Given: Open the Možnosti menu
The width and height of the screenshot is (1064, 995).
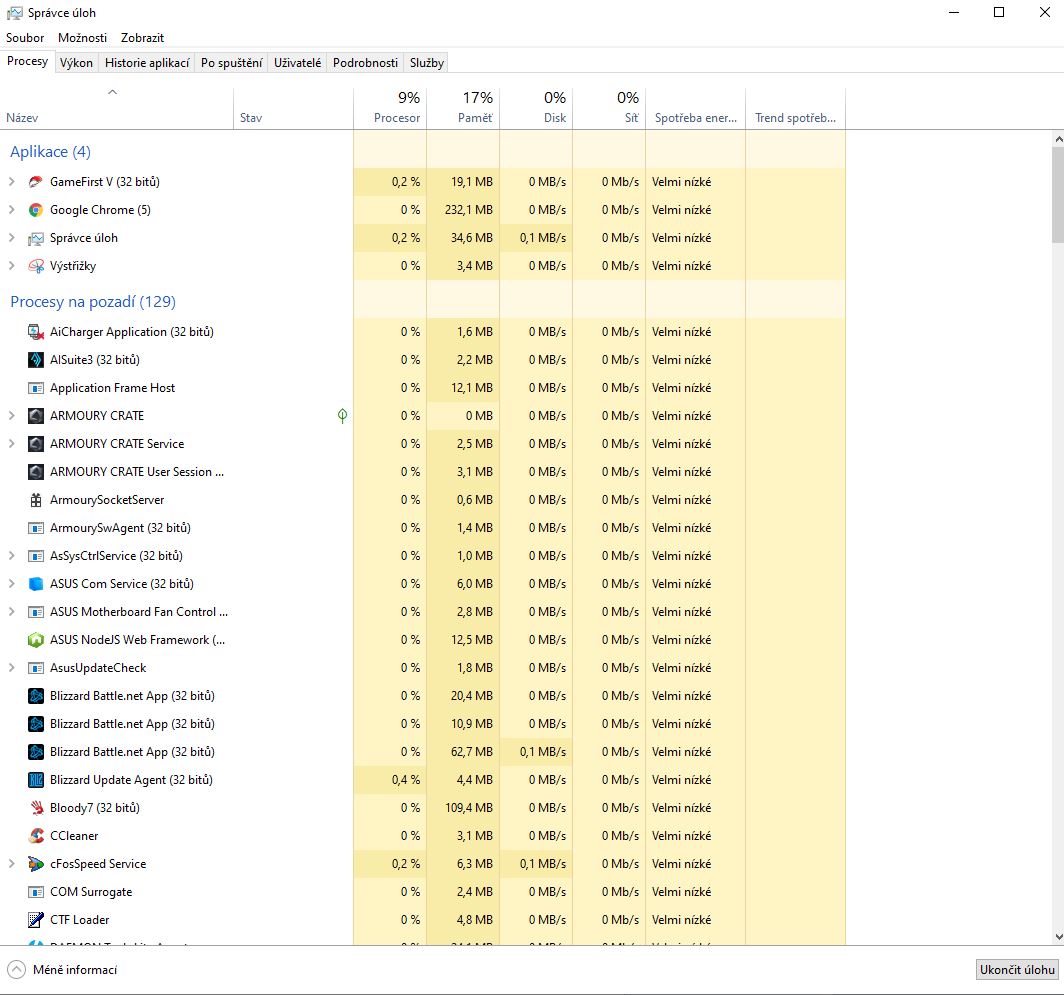Looking at the screenshot, I should 82,38.
